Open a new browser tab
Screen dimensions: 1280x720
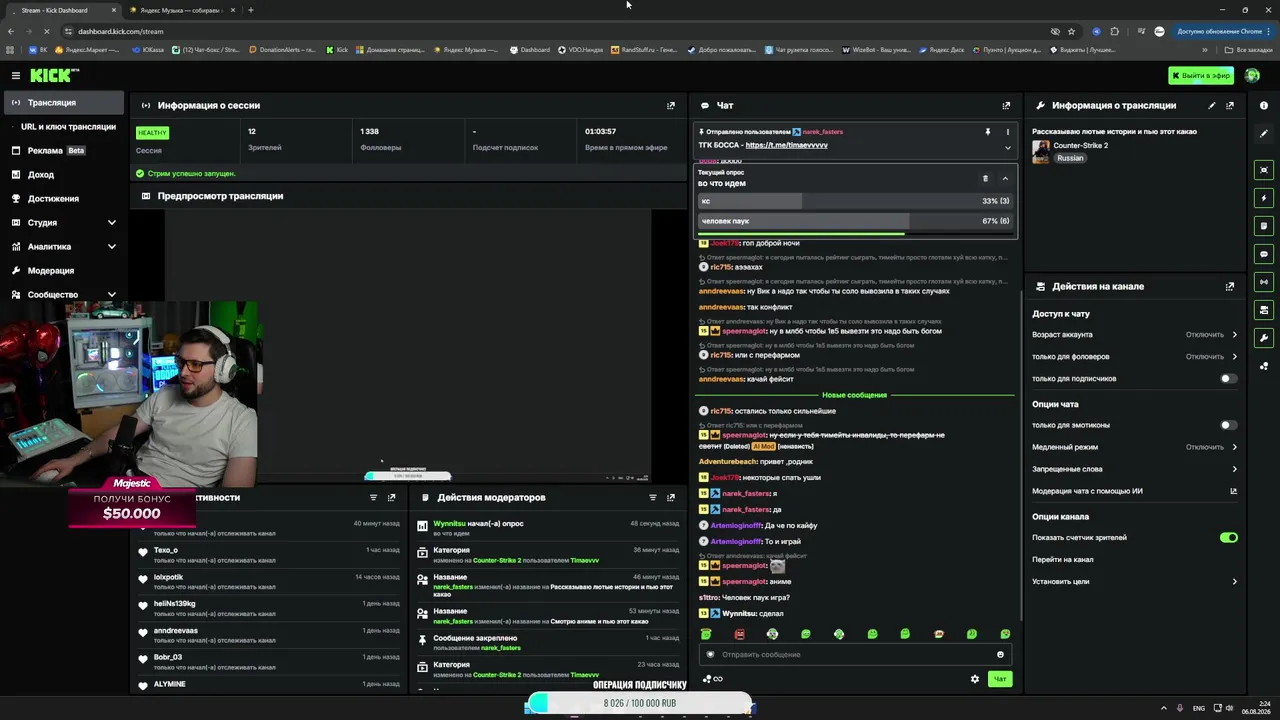pyautogui.click(x=250, y=10)
